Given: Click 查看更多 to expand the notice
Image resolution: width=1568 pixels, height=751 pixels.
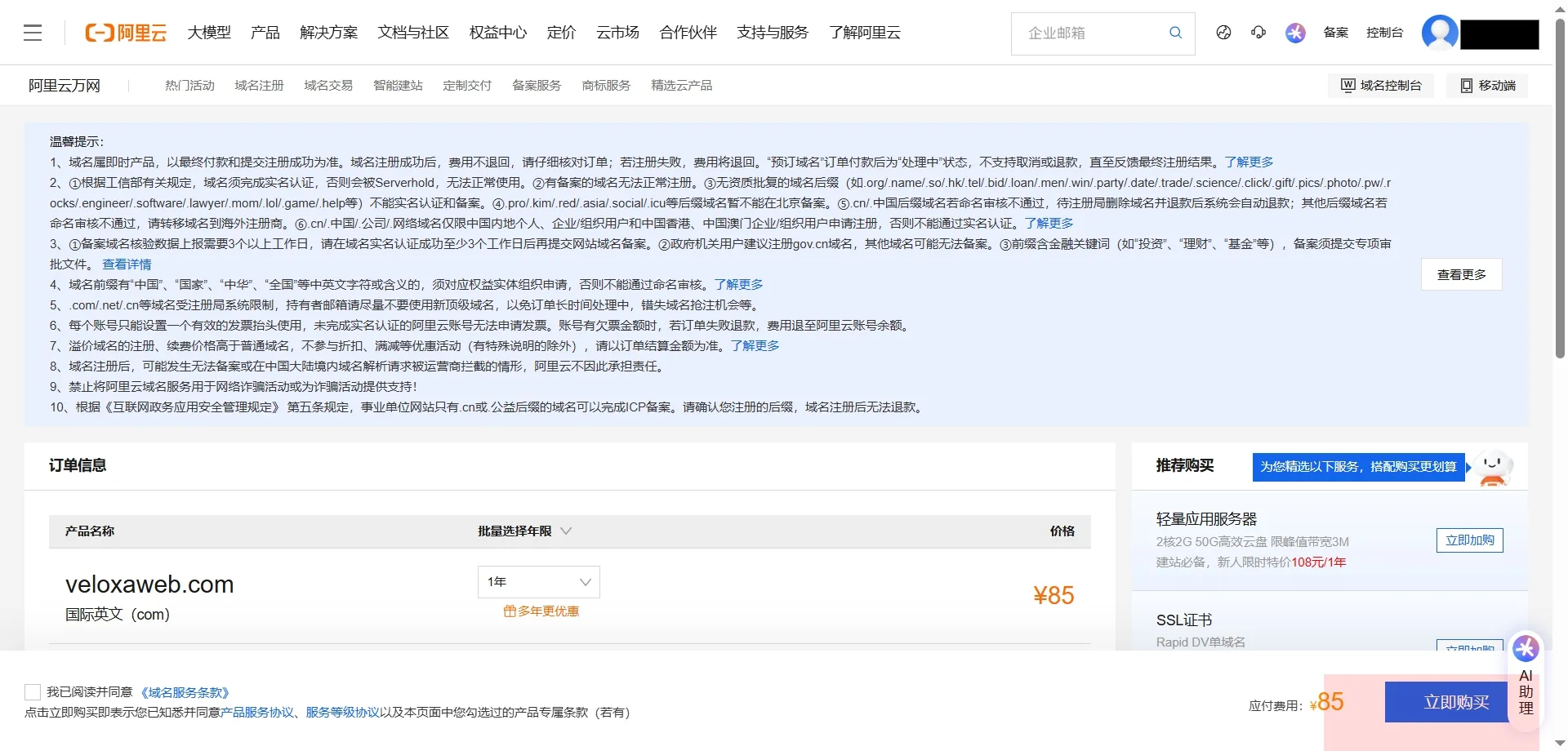Looking at the screenshot, I should 1461,274.
